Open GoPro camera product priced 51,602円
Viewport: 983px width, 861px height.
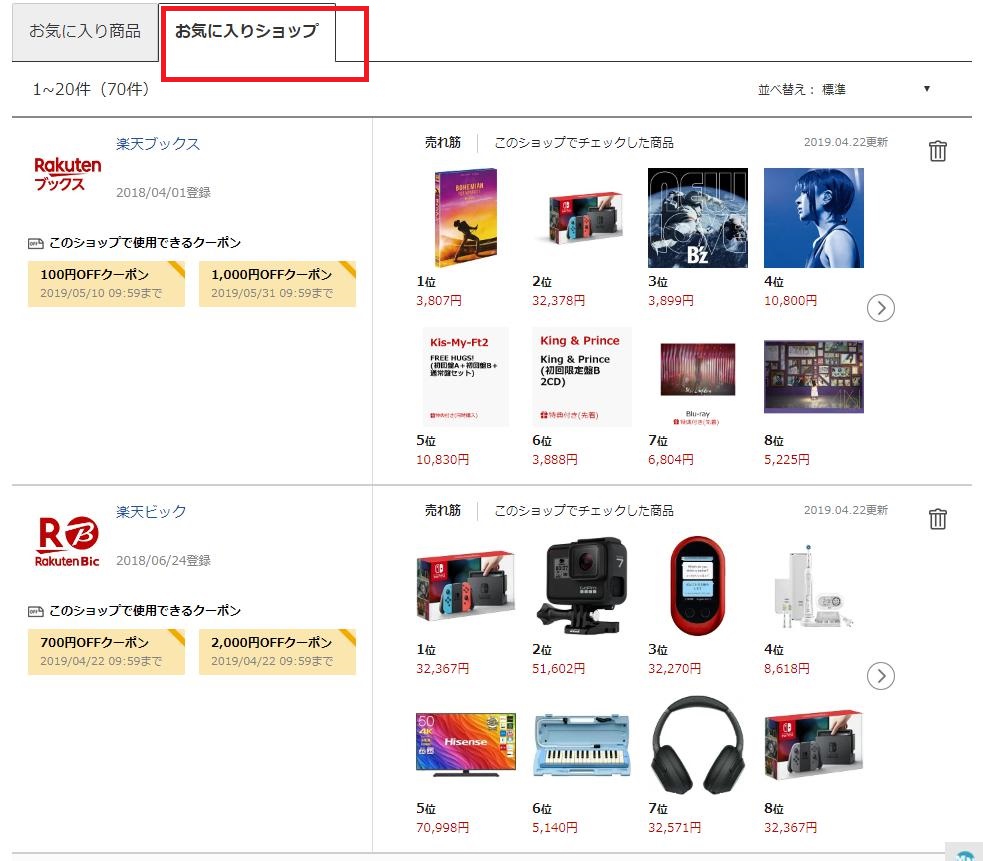[582, 585]
